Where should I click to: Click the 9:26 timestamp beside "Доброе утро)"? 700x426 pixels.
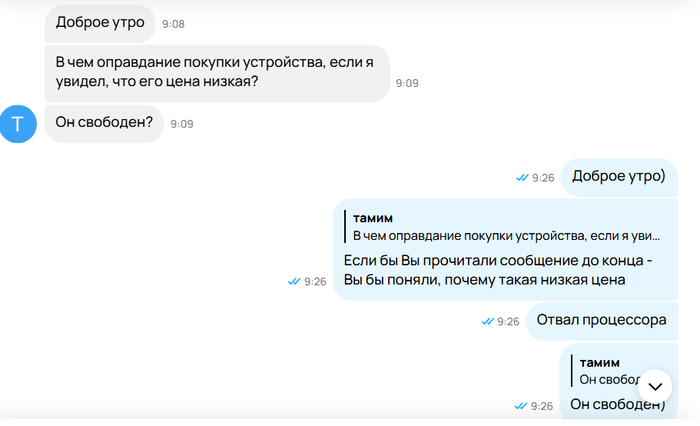click(x=543, y=178)
